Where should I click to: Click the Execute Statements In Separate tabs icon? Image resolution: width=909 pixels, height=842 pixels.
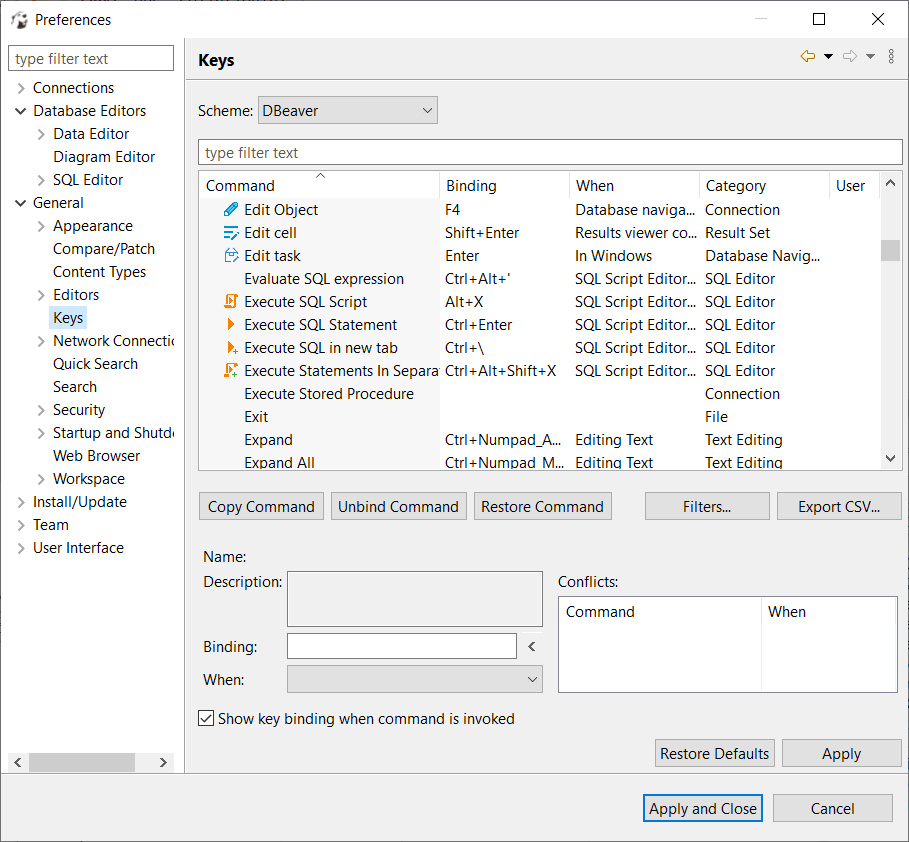coord(231,371)
